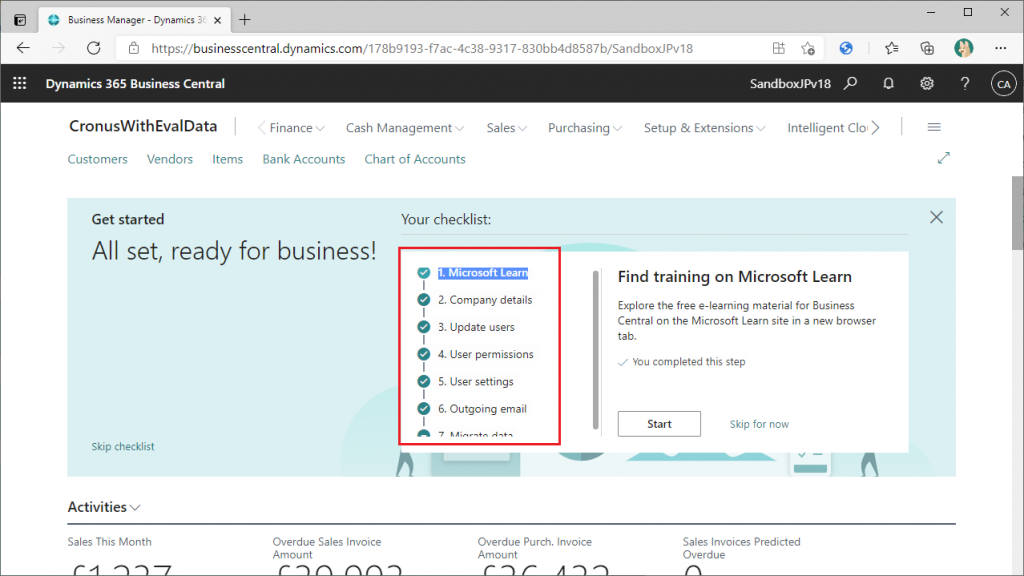Click the CronusWithEvalData company name

point(143,127)
